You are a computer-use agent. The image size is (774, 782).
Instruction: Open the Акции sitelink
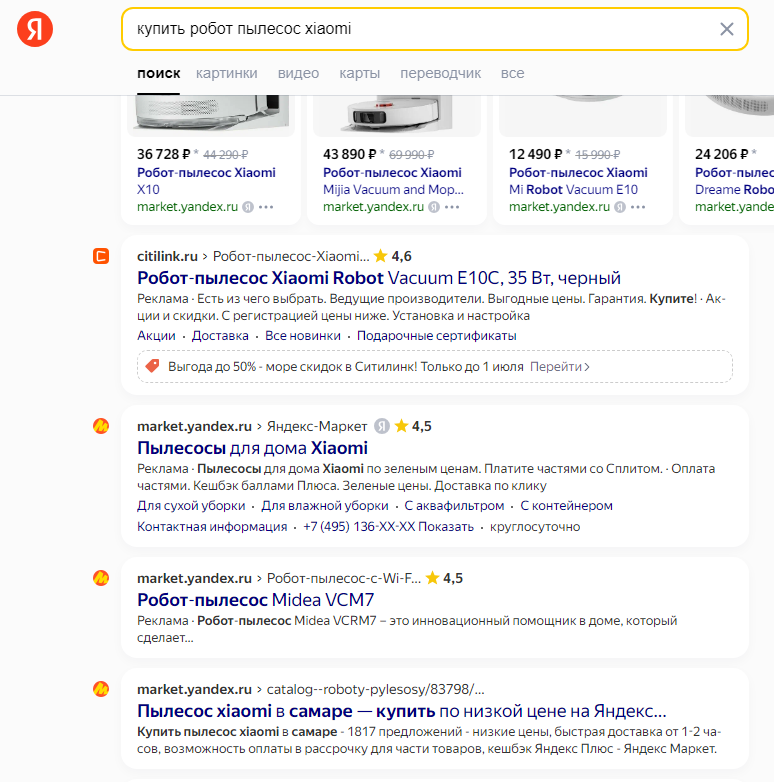(156, 336)
